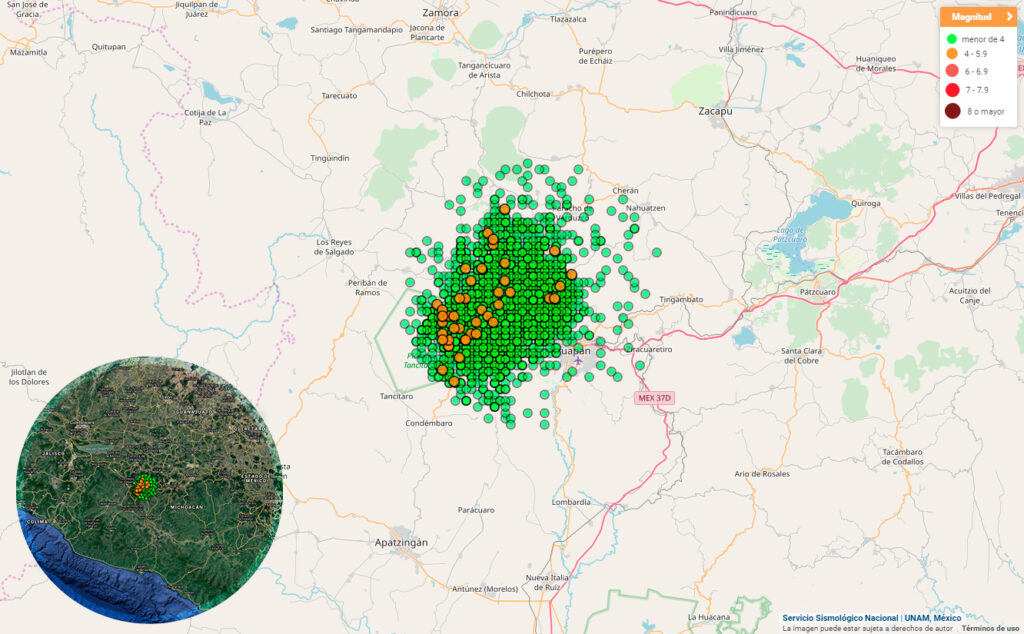The image size is (1024, 634).
Task: Click the Magnitud legend header
Action: 970,17
